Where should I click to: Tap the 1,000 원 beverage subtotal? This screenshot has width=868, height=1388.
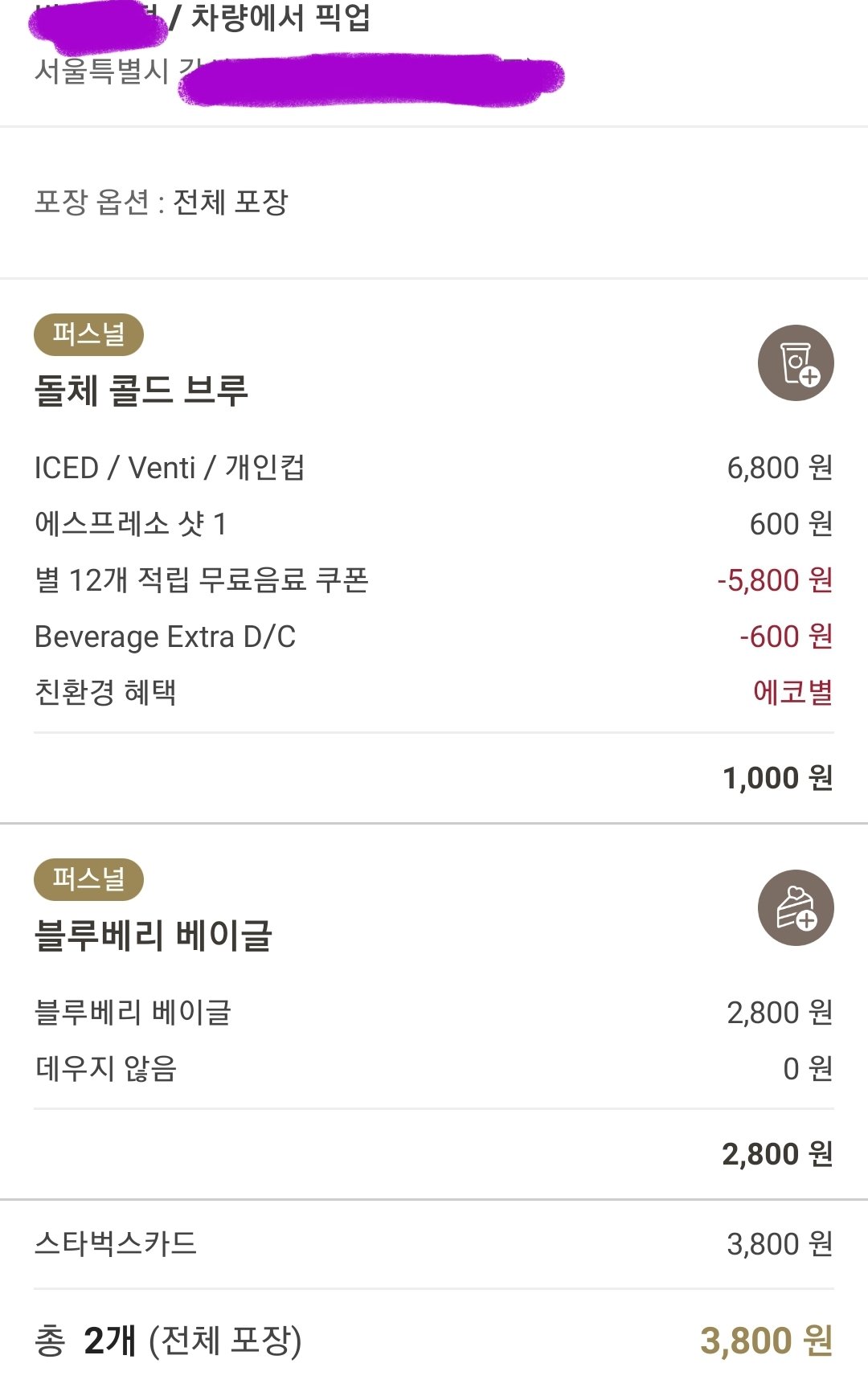778,778
